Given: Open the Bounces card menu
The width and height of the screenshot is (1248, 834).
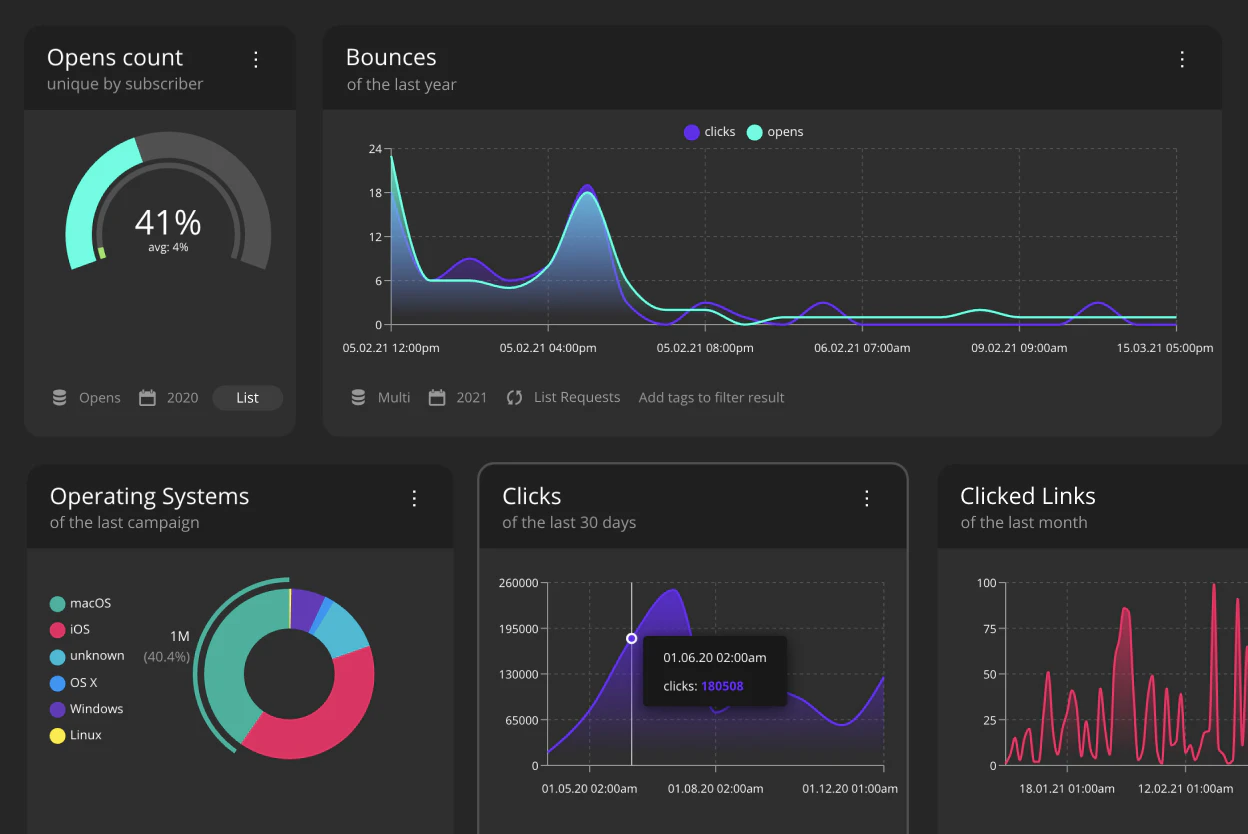Looking at the screenshot, I should 1183,60.
